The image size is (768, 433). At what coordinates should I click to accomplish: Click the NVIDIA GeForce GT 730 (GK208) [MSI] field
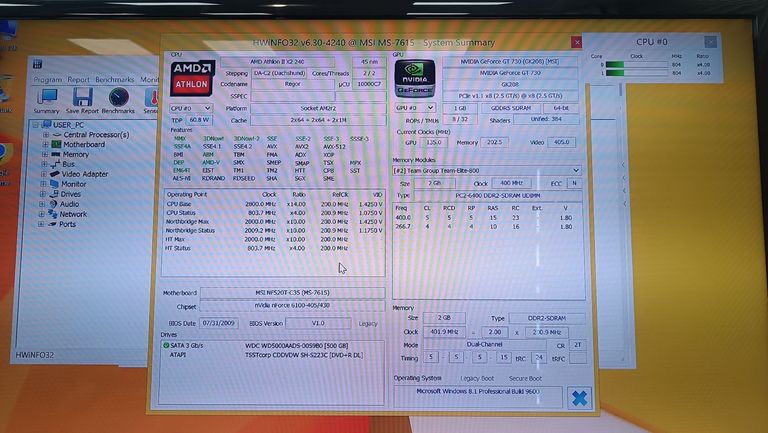pos(510,62)
